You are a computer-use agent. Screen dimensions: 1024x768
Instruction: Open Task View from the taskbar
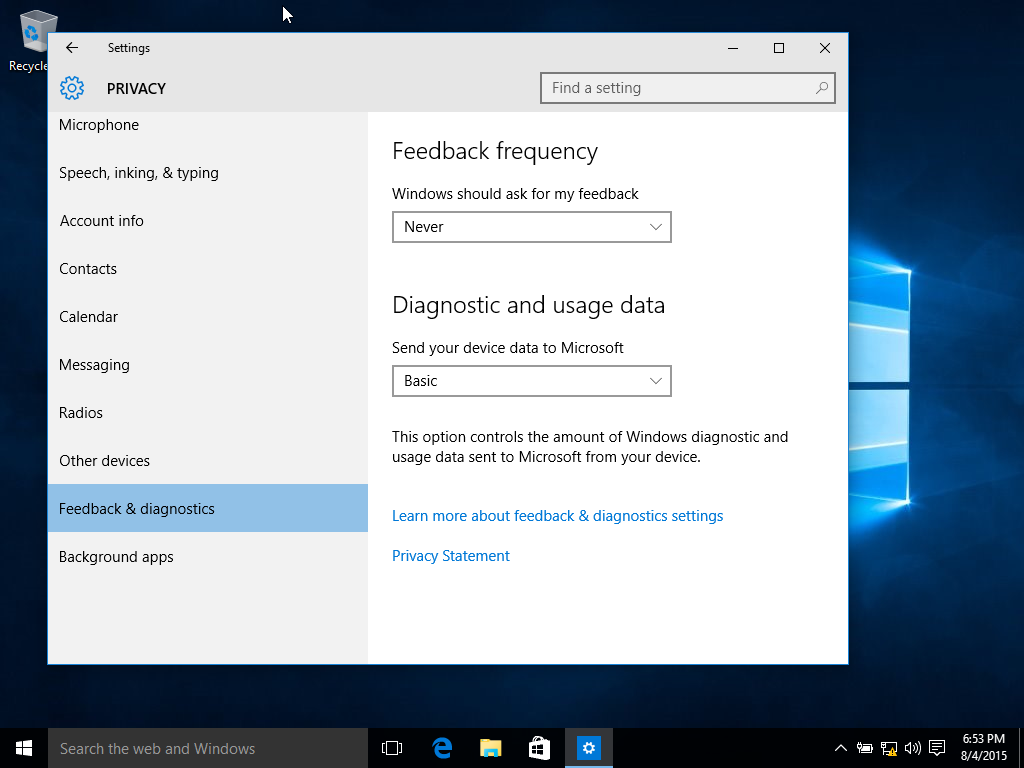click(392, 748)
